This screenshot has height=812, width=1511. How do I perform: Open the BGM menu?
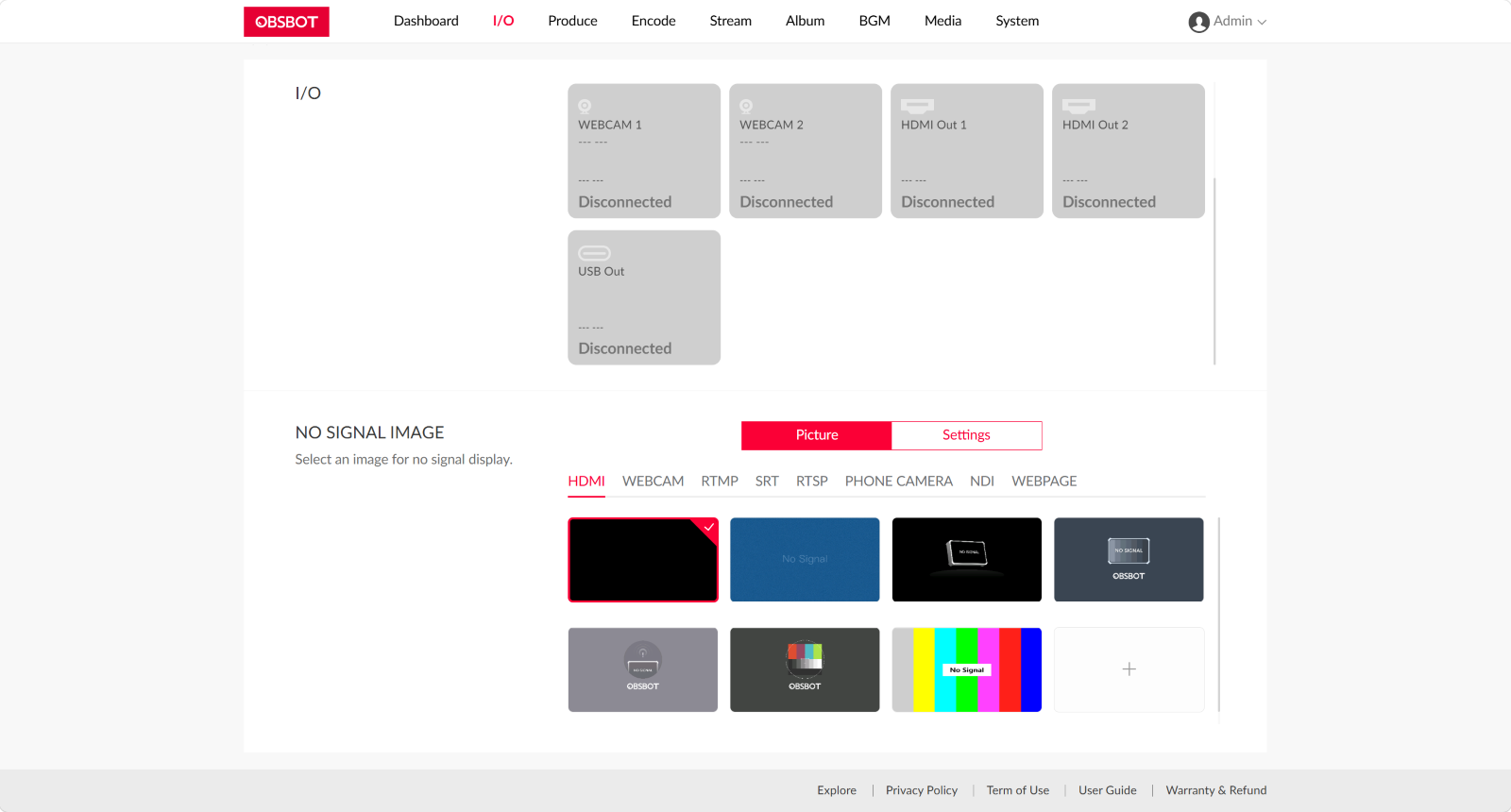click(874, 21)
